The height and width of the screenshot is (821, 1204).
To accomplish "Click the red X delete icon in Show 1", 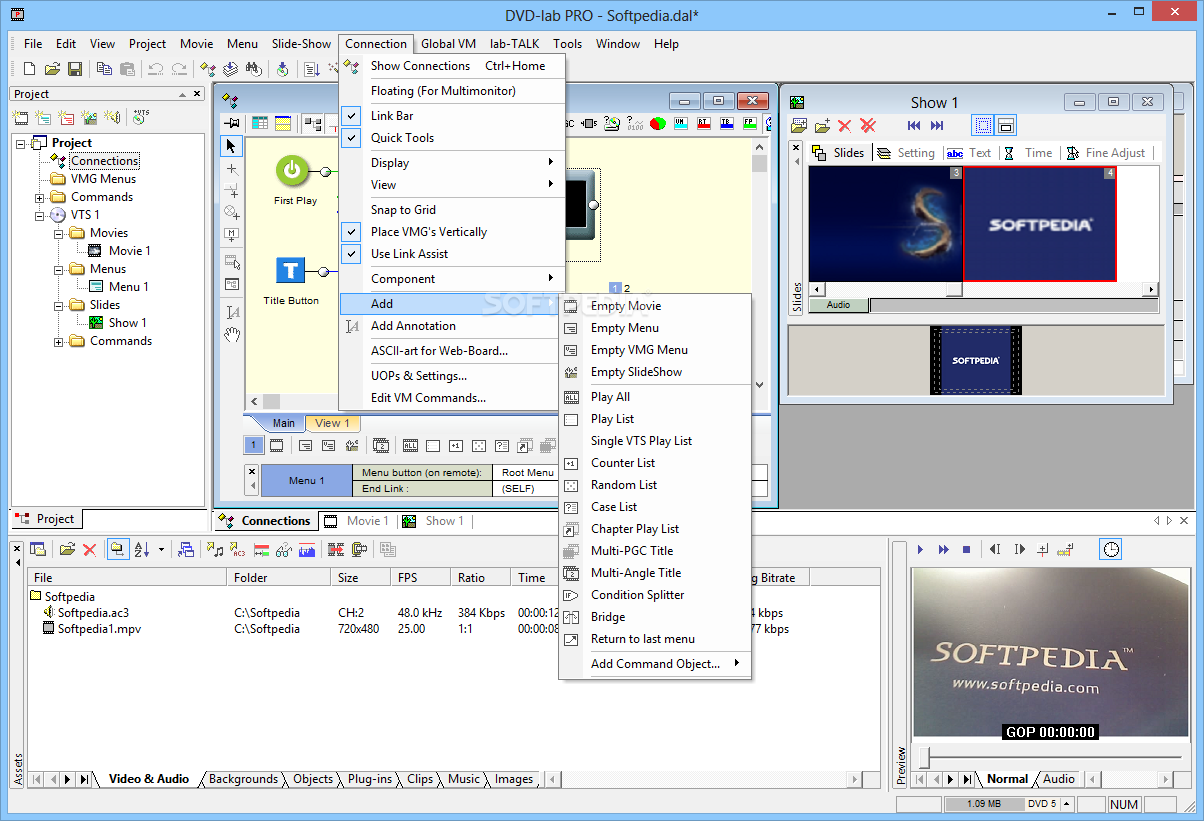I will click(845, 126).
